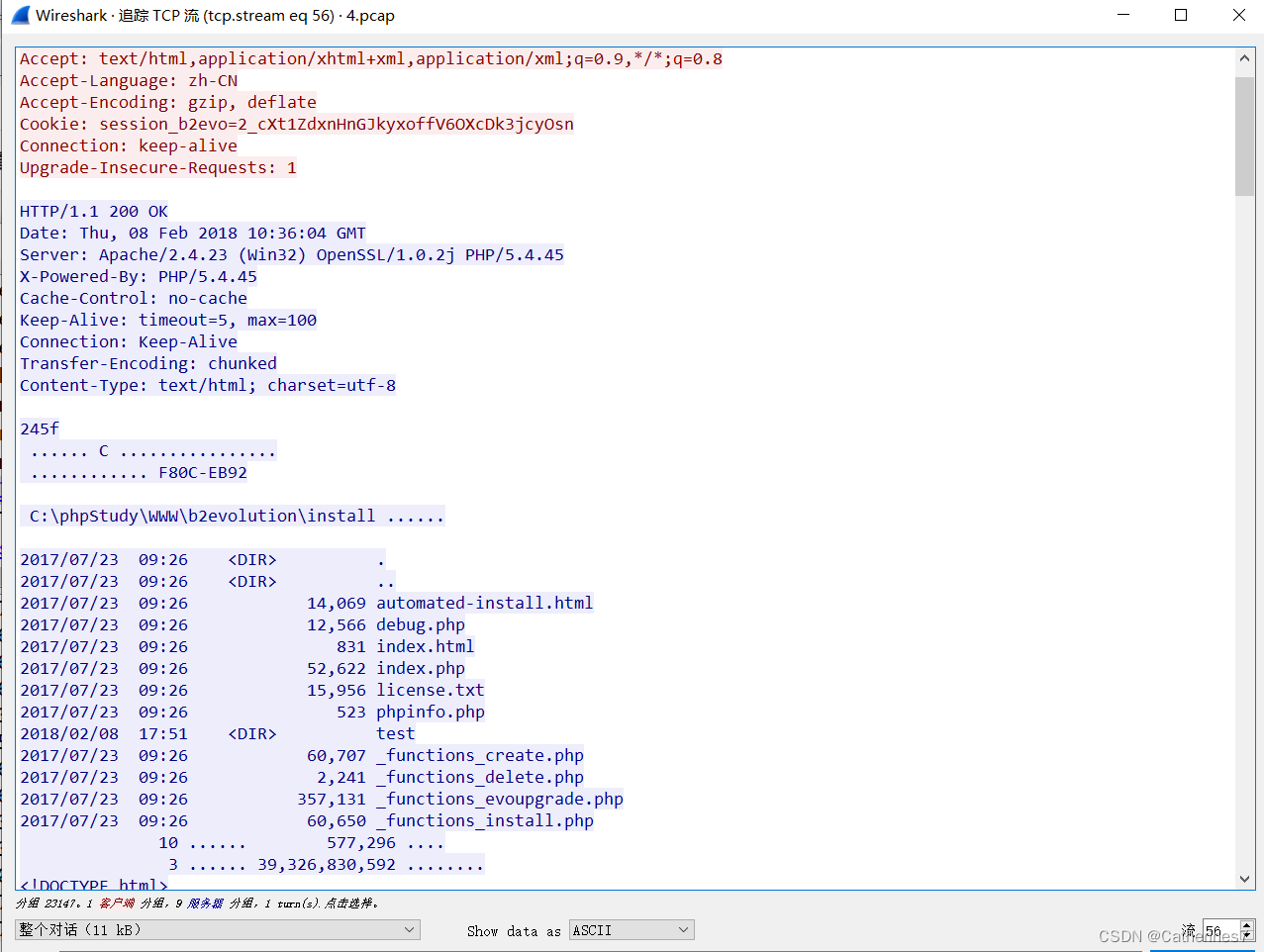The image size is (1264, 952).
Task: Click the Cookie session_b2evo header line
Action: point(297,124)
